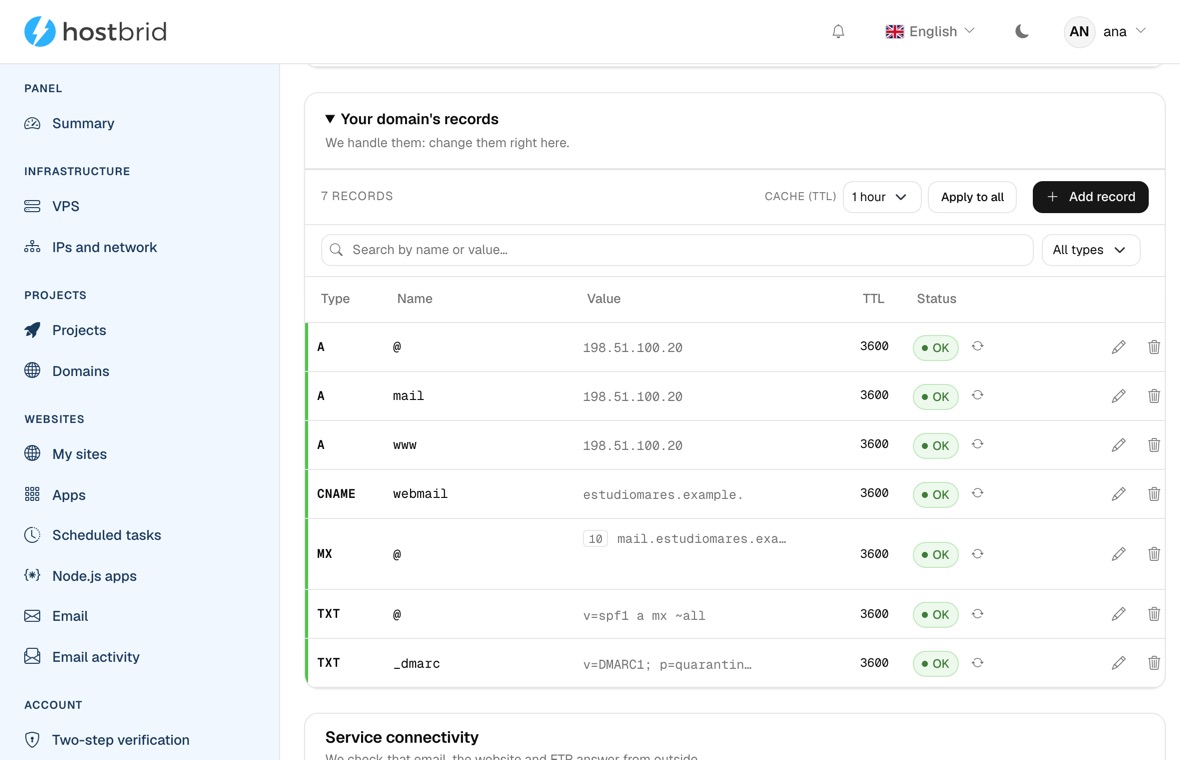Edit the A record for www
The image size is (1180, 760).
coord(1118,445)
